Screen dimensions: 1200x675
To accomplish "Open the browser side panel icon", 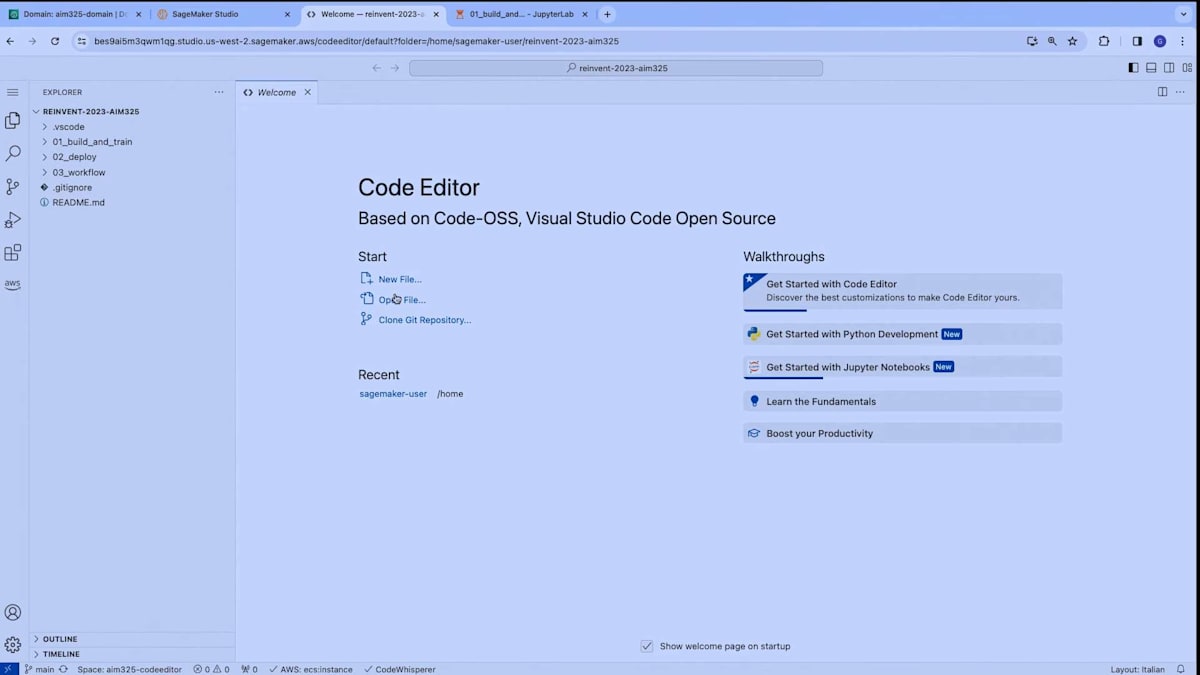I will point(1137,41).
